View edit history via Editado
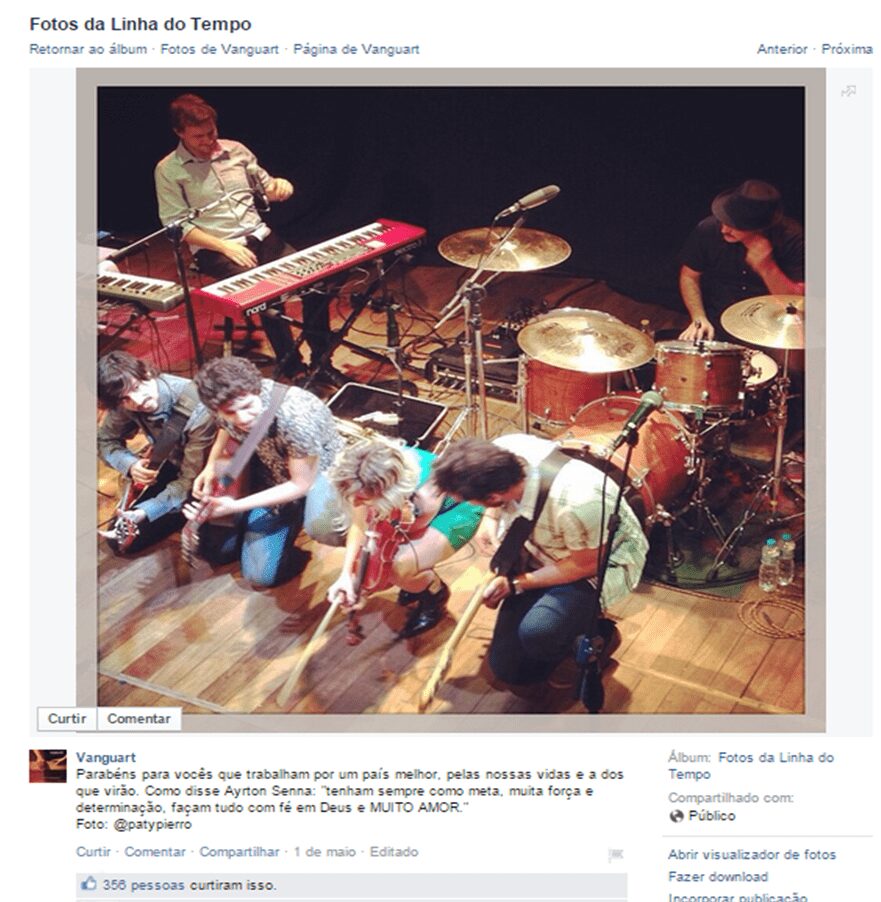This screenshot has height=902, width=881. [394, 851]
